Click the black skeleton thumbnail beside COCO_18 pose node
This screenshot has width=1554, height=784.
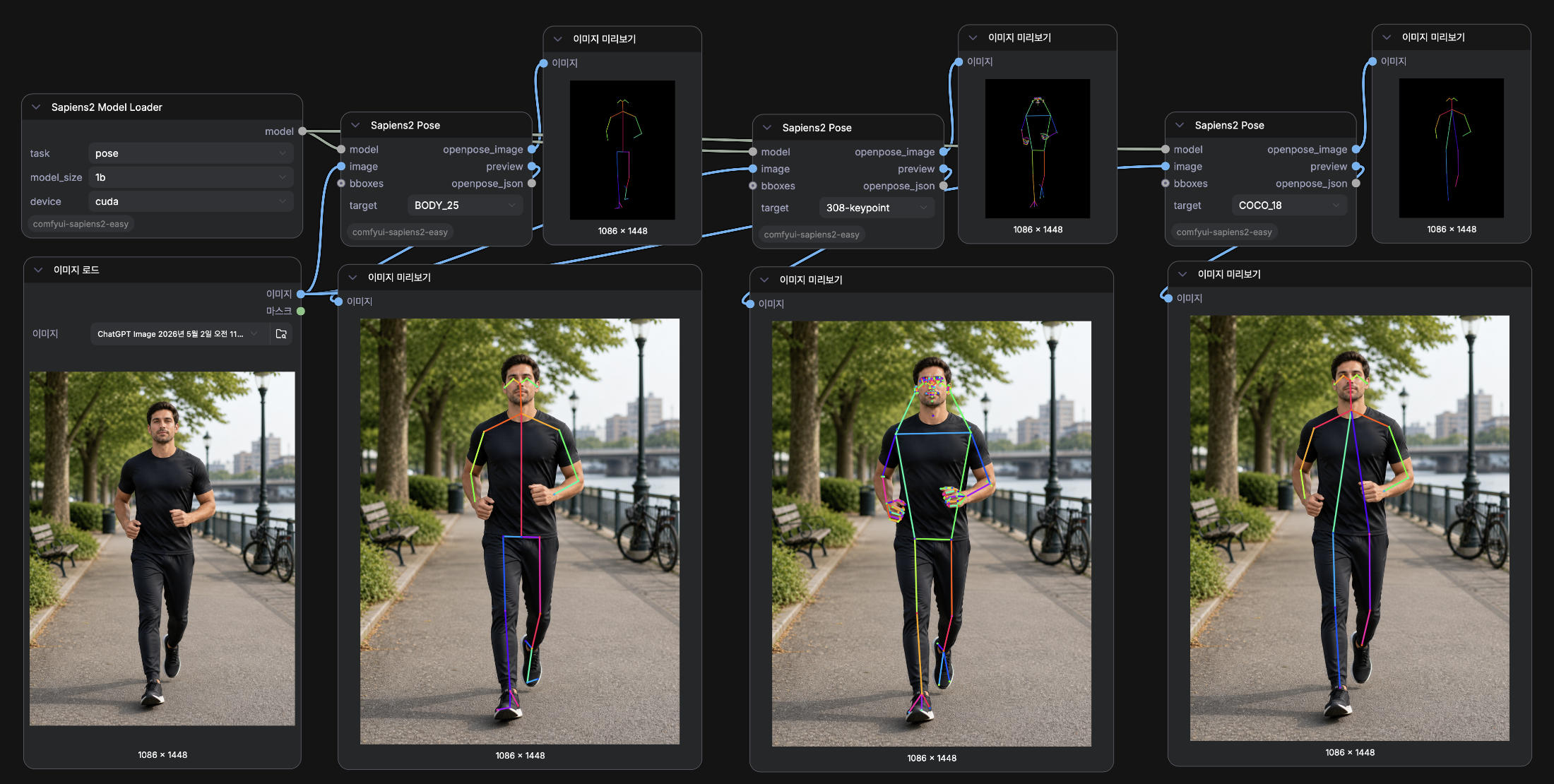point(1452,148)
